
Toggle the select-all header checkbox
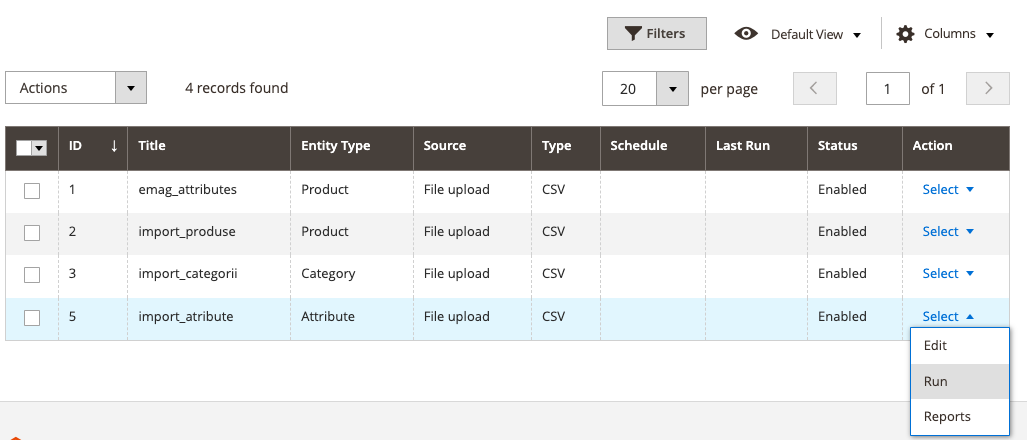pos(24,149)
